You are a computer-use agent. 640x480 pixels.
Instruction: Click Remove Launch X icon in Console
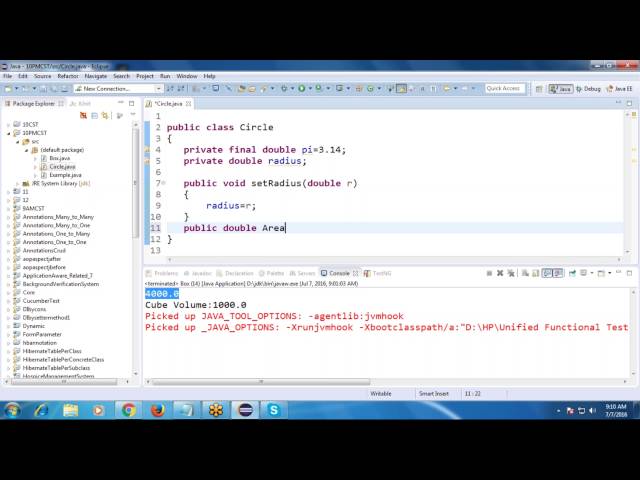500,273
